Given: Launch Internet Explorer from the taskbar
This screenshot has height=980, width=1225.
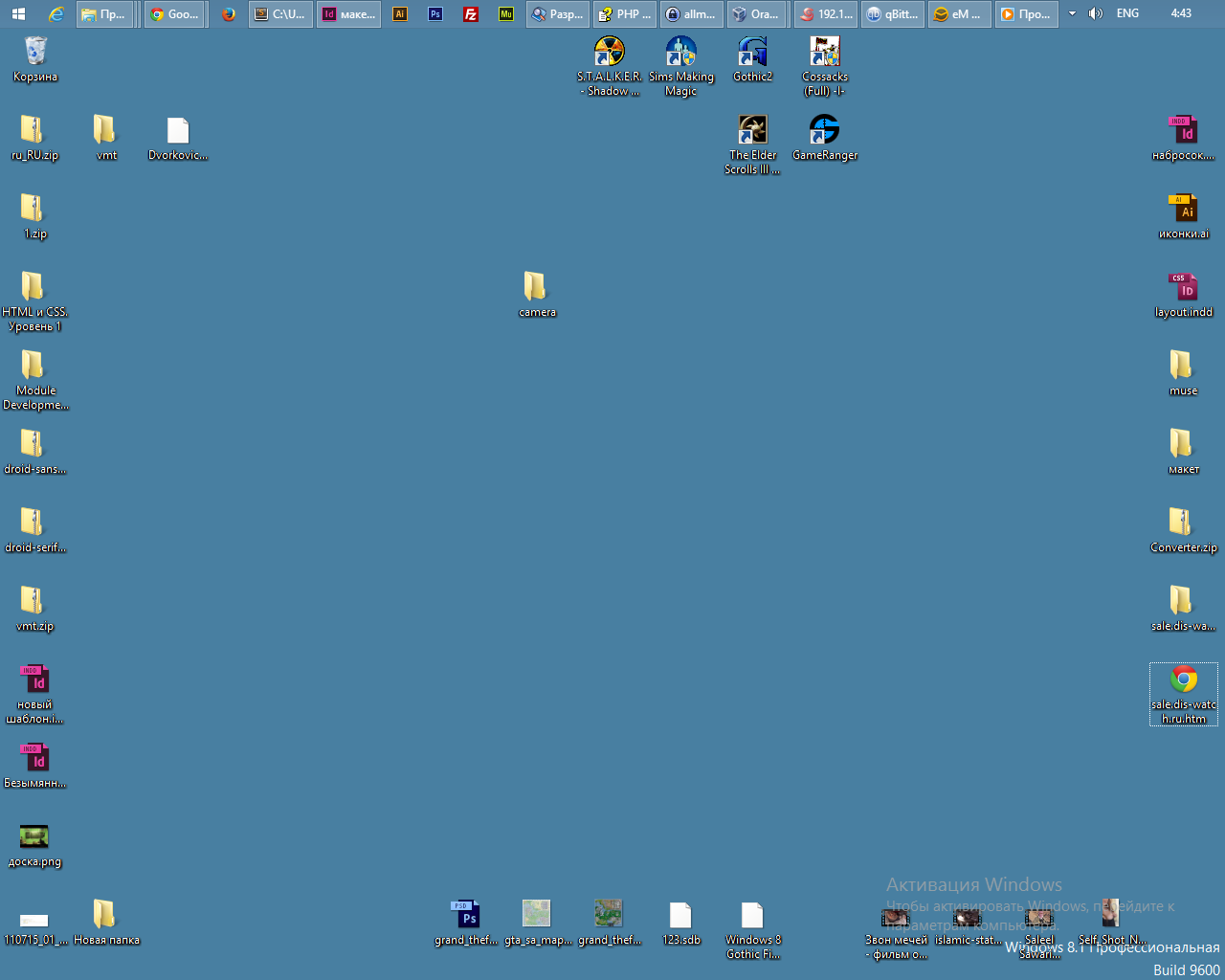Looking at the screenshot, I should pyautogui.click(x=56, y=14).
